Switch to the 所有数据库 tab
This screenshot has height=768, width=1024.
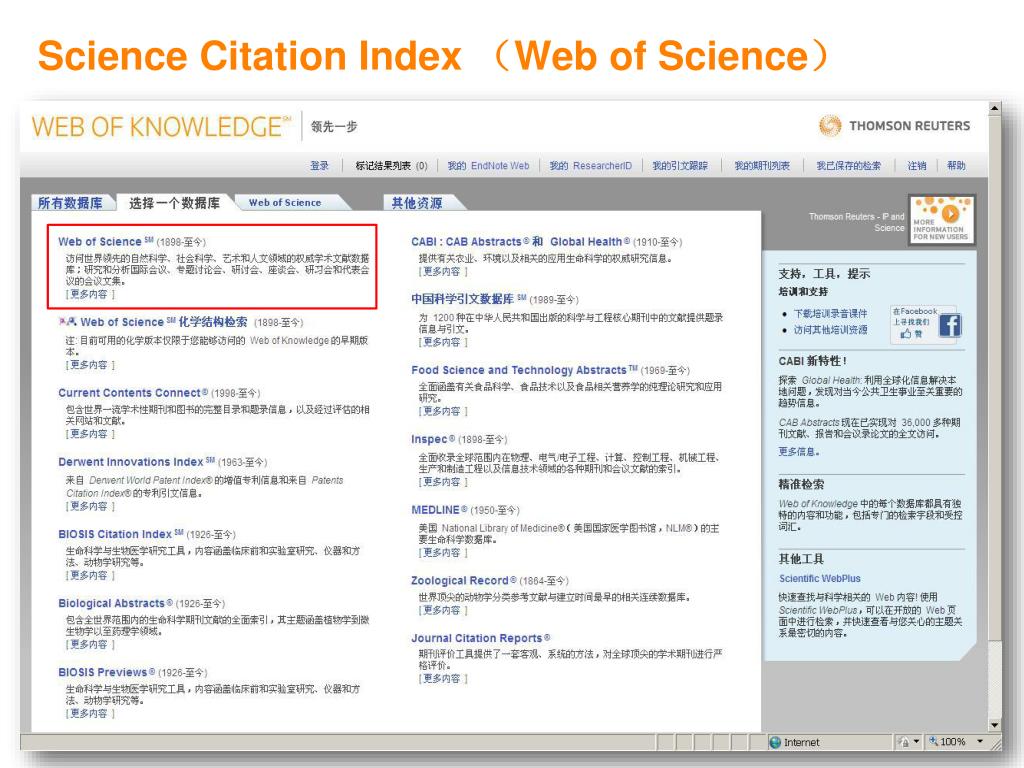click(x=71, y=203)
